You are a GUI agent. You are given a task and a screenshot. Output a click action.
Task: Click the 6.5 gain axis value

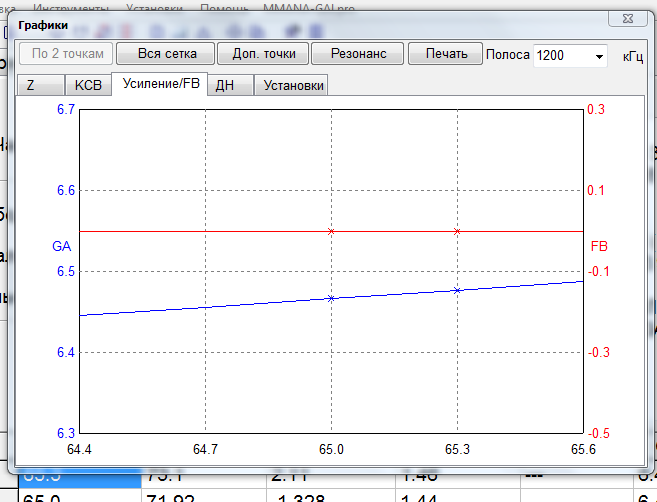pyautogui.click(x=66, y=271)
